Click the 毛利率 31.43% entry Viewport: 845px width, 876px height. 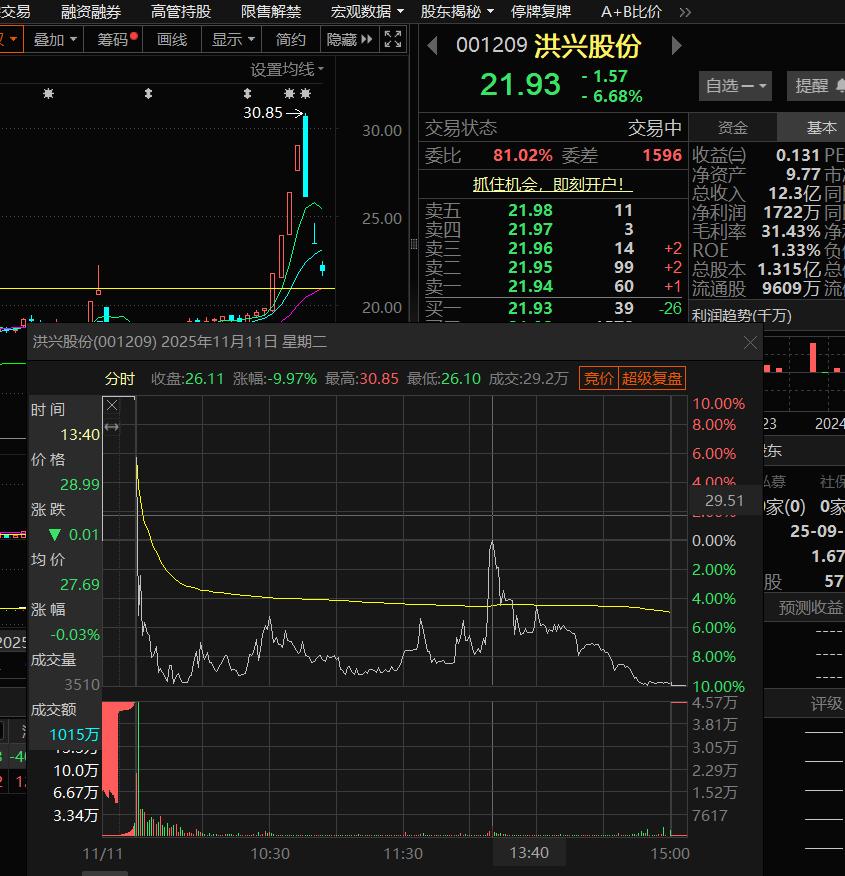click(756, 231)
